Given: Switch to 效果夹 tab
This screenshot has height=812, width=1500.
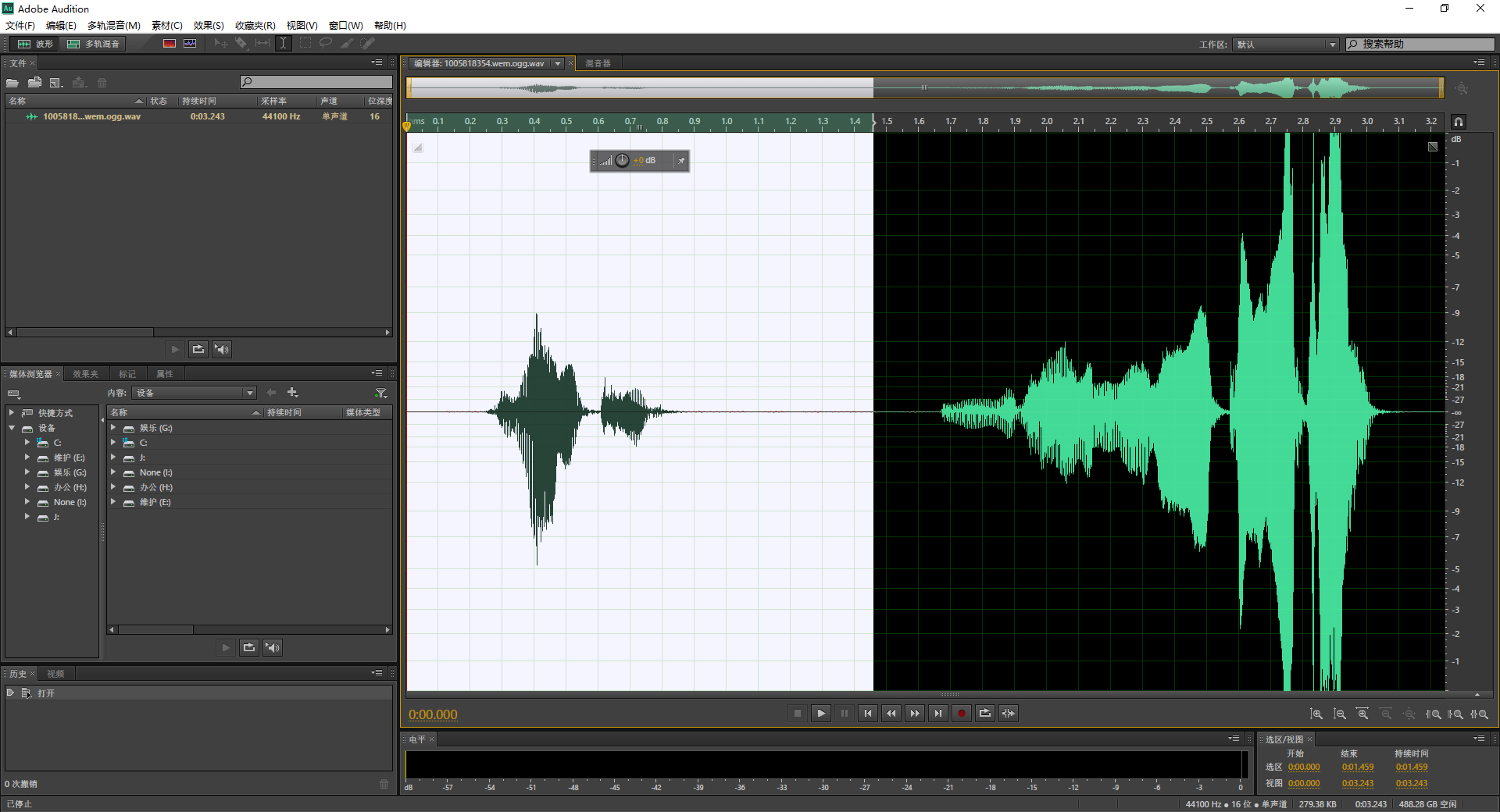Looking at the screenshot, I should pyautogui.click(x=86, y=374).
